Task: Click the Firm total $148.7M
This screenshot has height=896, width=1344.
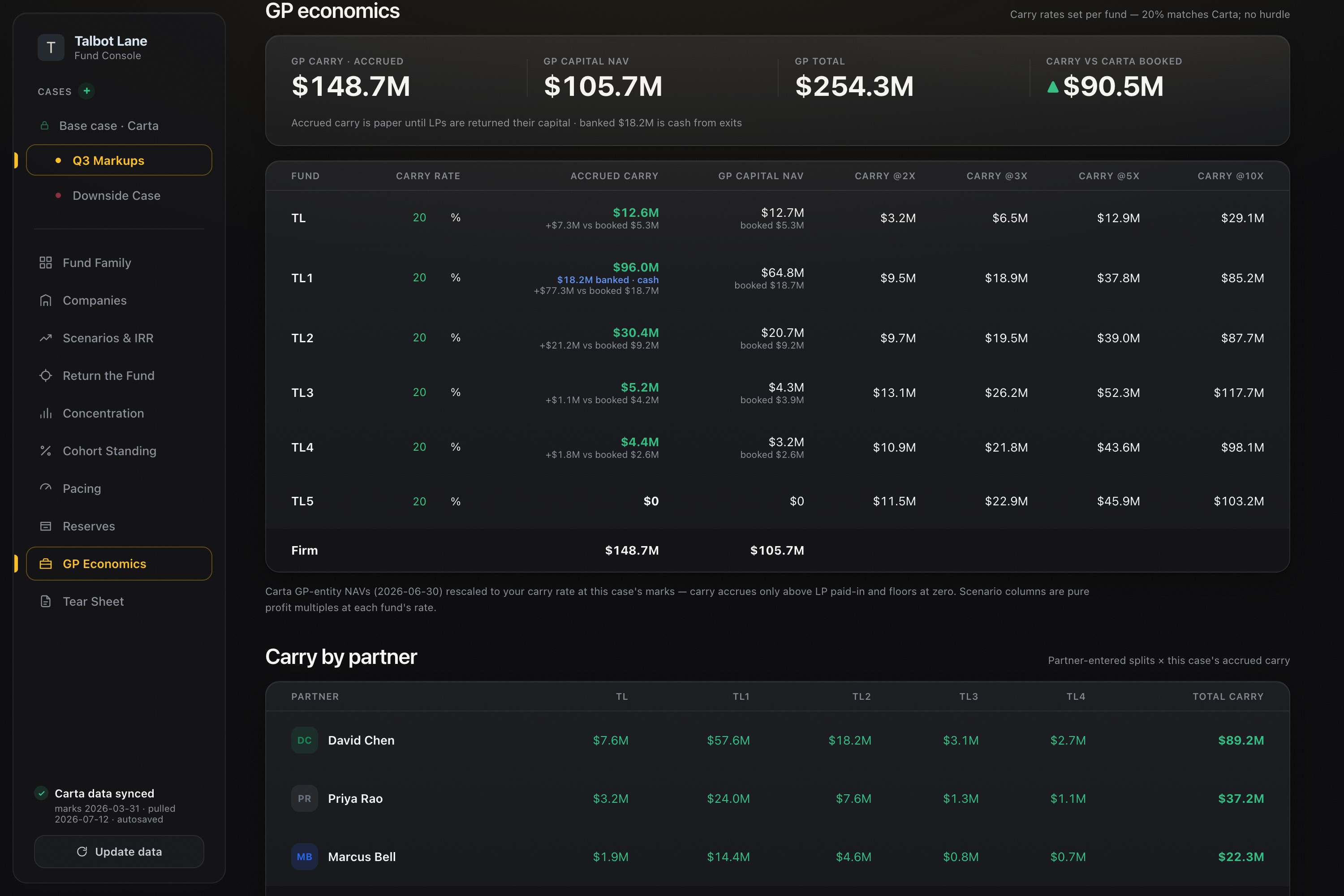Action: point(631,550)
